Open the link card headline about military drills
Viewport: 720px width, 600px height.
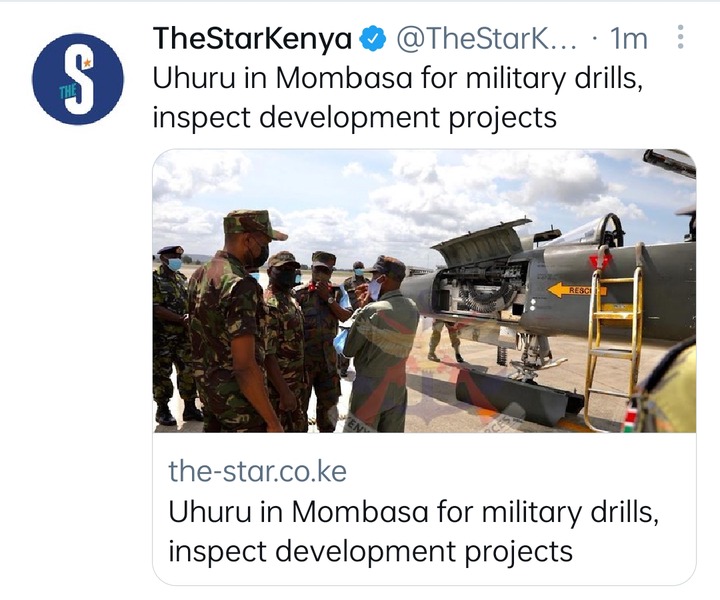pos(413,531)
